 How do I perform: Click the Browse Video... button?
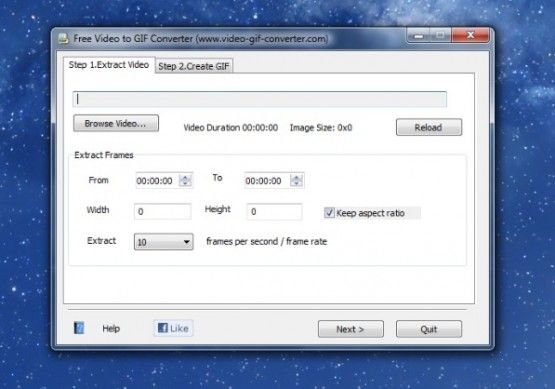[116, 123]
